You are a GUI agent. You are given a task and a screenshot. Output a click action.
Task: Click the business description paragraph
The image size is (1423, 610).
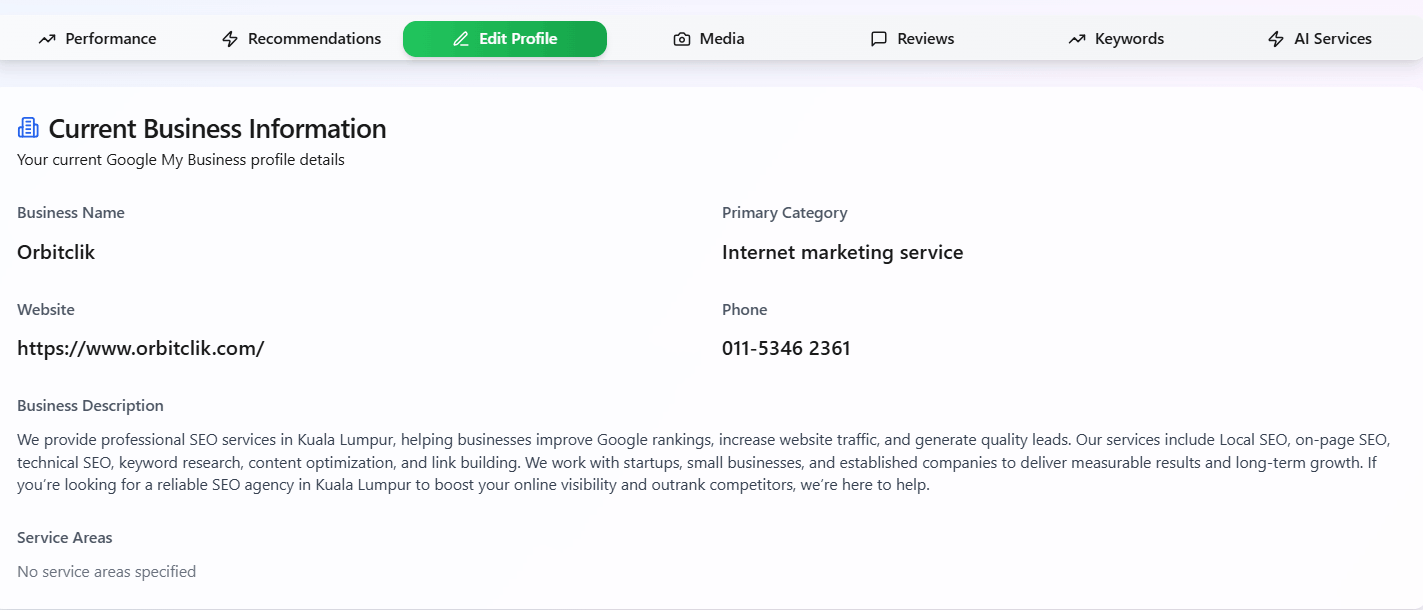pyautogui.click(x=700, y=463)
